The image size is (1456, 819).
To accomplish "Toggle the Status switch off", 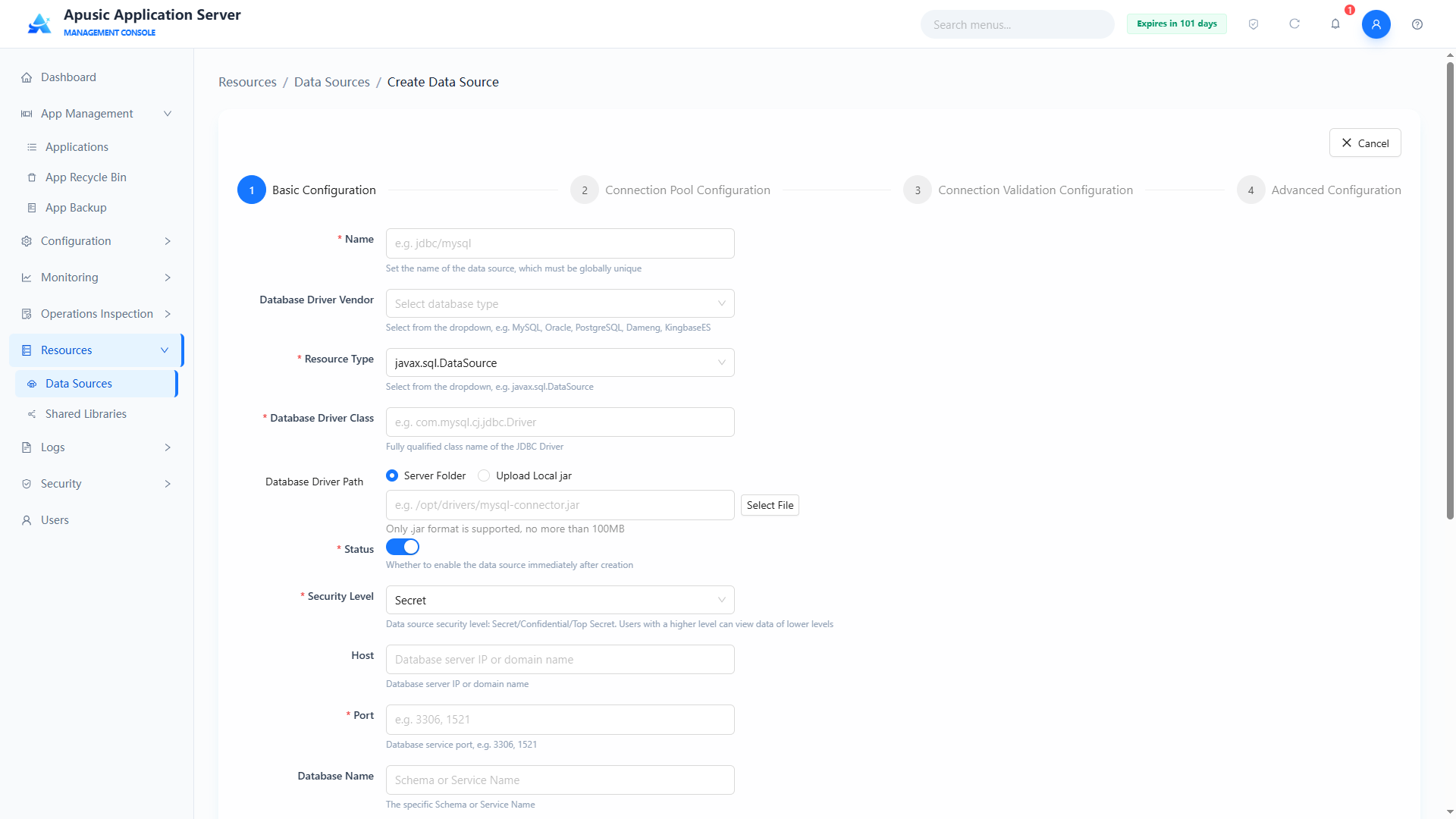I will pyautogui.click(x=403, y=547).
